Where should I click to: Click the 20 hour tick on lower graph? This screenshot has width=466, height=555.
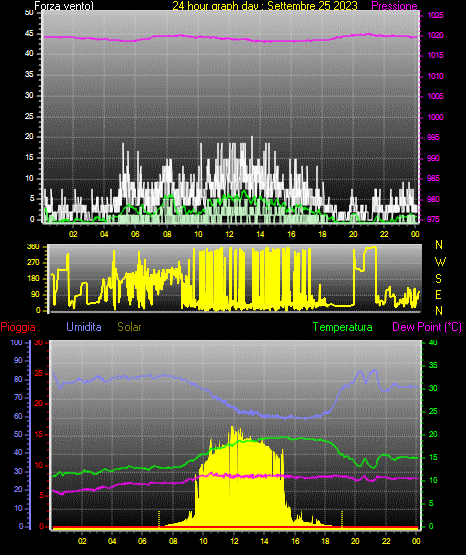coord(355,541)
